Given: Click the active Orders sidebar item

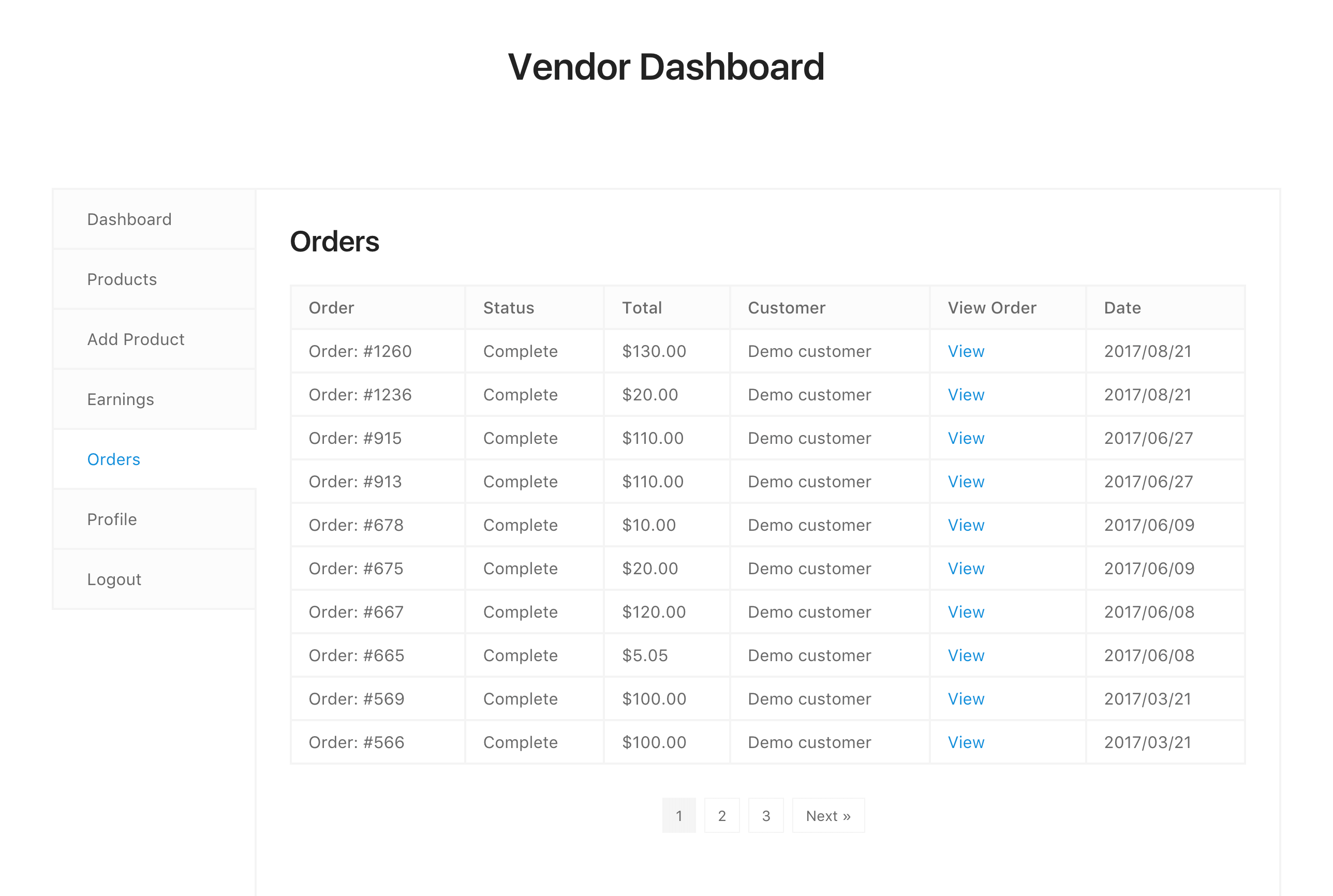Looking at the screenshot, I should click(x=114, y=459).
